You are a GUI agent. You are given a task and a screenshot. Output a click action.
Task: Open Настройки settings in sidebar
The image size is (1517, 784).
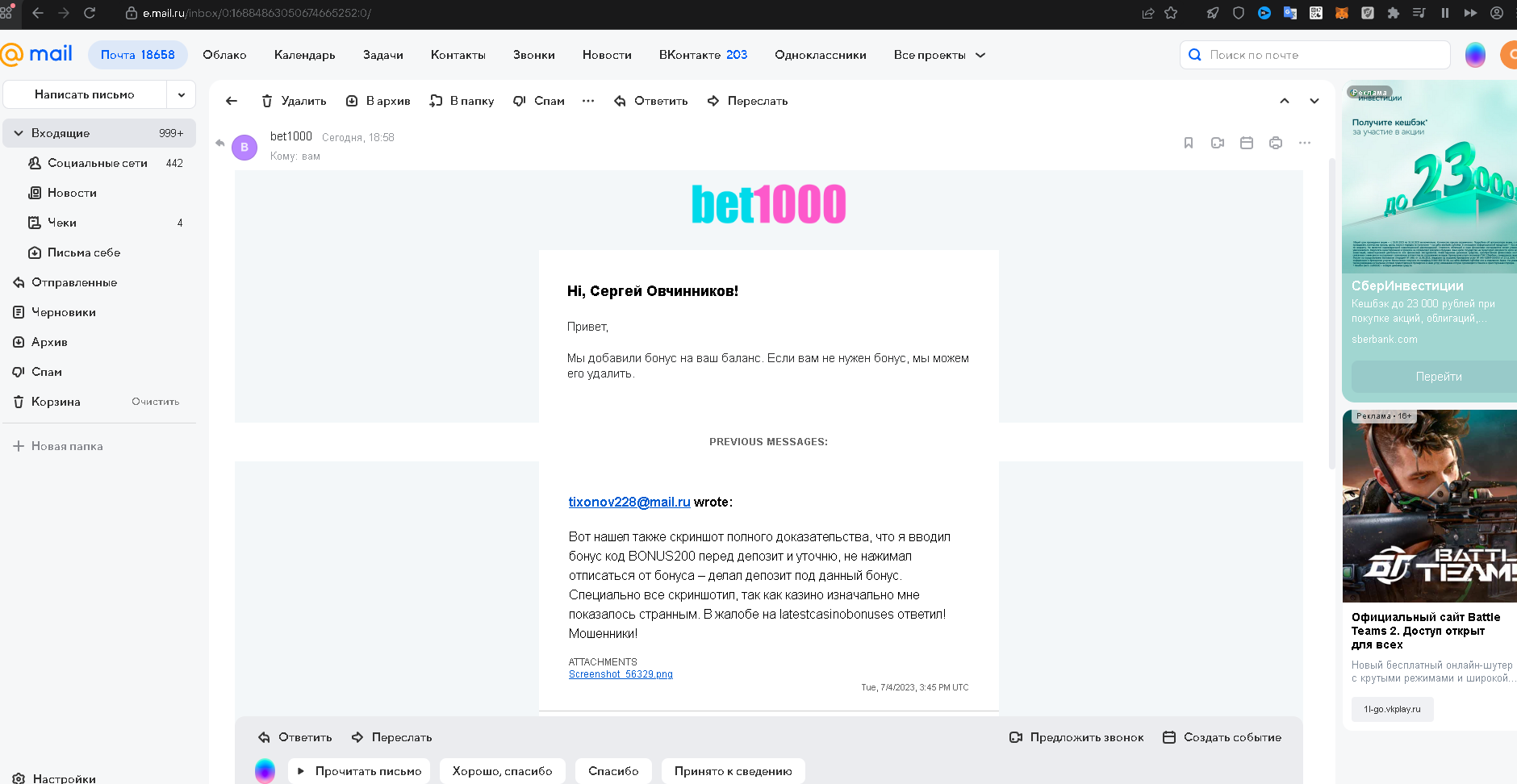55,778
